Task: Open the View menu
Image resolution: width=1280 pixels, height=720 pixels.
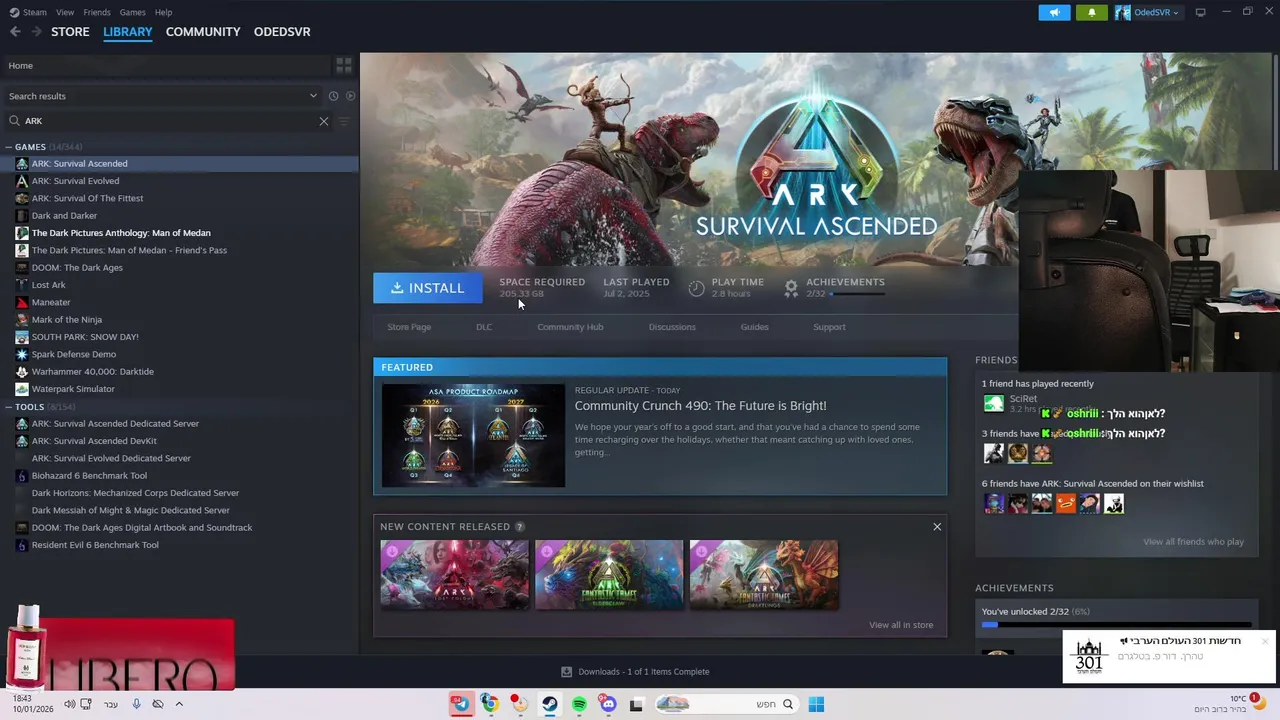Action: point(65,12)
